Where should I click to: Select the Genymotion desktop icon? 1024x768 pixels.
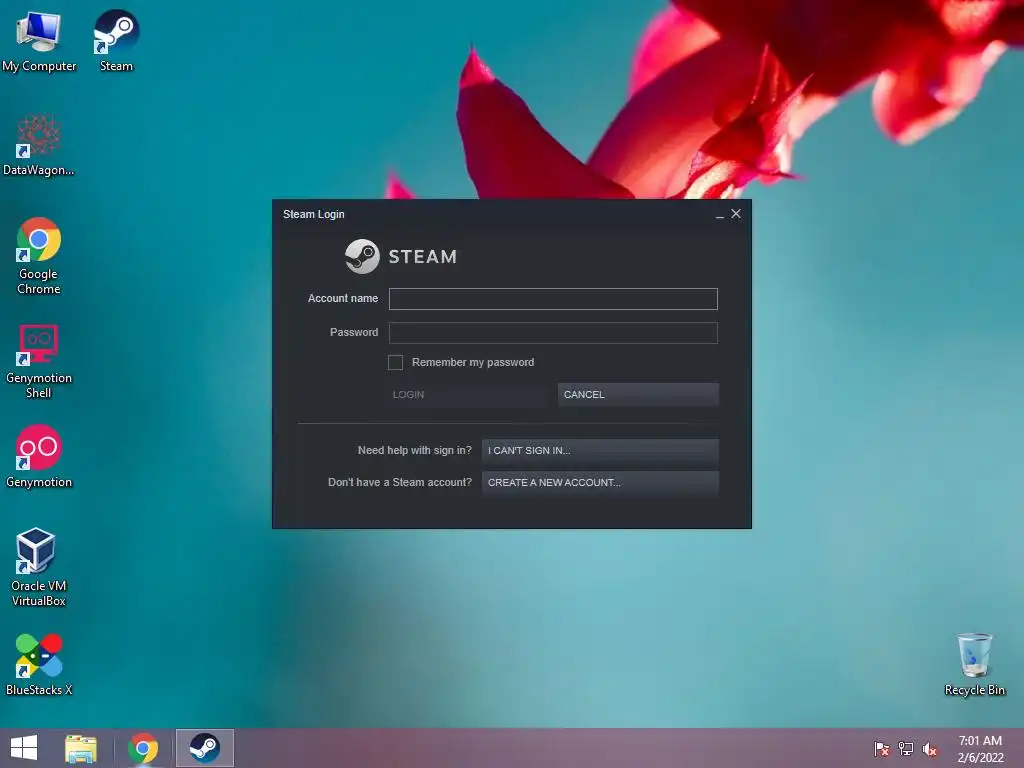tap(39, 457)
